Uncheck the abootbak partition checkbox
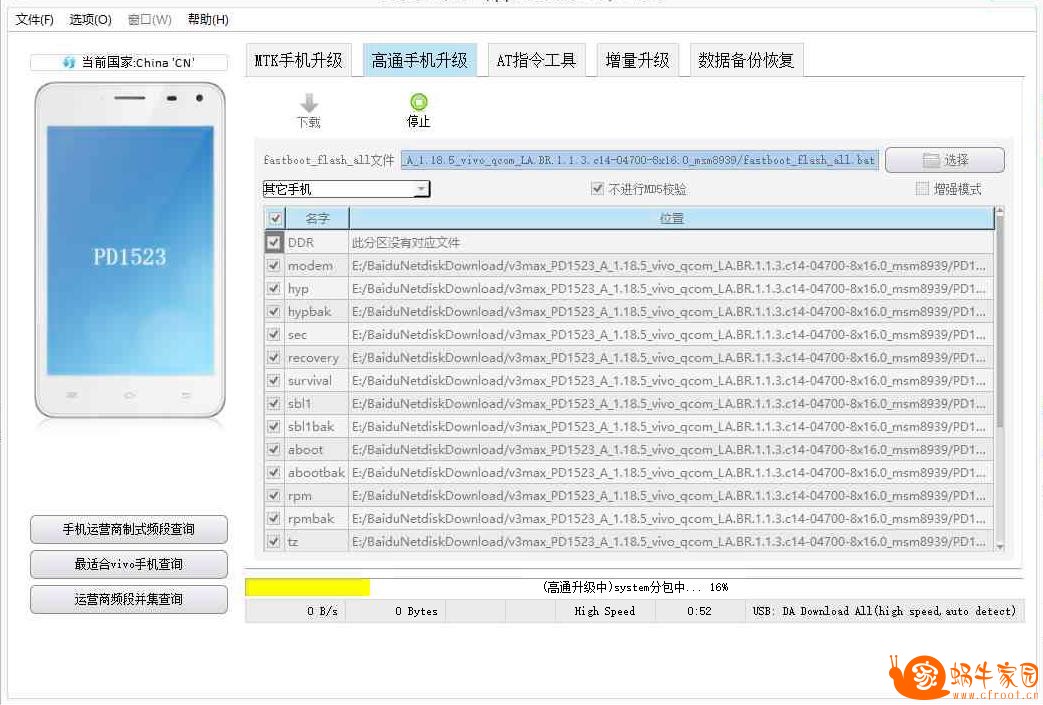The height and width of the screenshot is (705, 1043). point(273,472)
